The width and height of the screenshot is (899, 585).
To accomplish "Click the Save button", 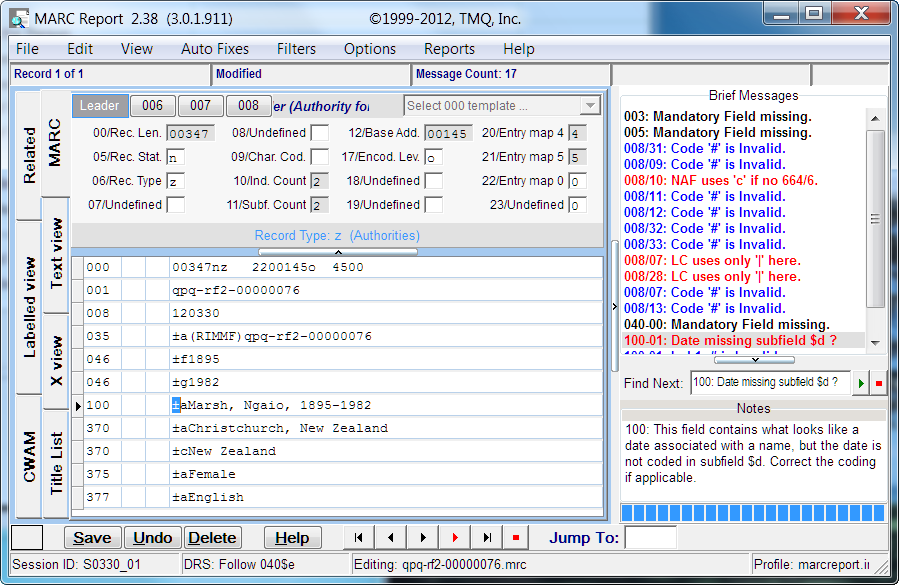I will coord(92,538).
